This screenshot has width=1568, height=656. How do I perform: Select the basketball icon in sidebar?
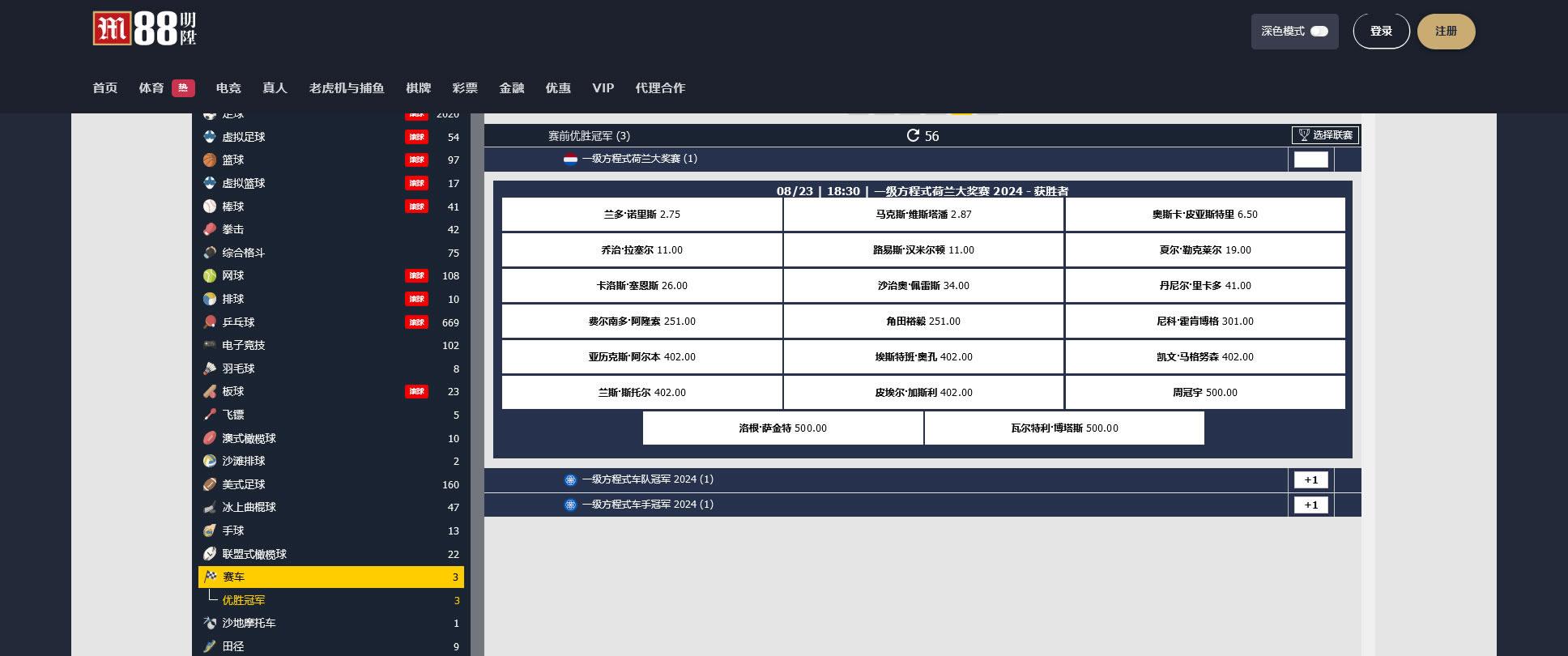pyautogui.click(x=210, y=160)
